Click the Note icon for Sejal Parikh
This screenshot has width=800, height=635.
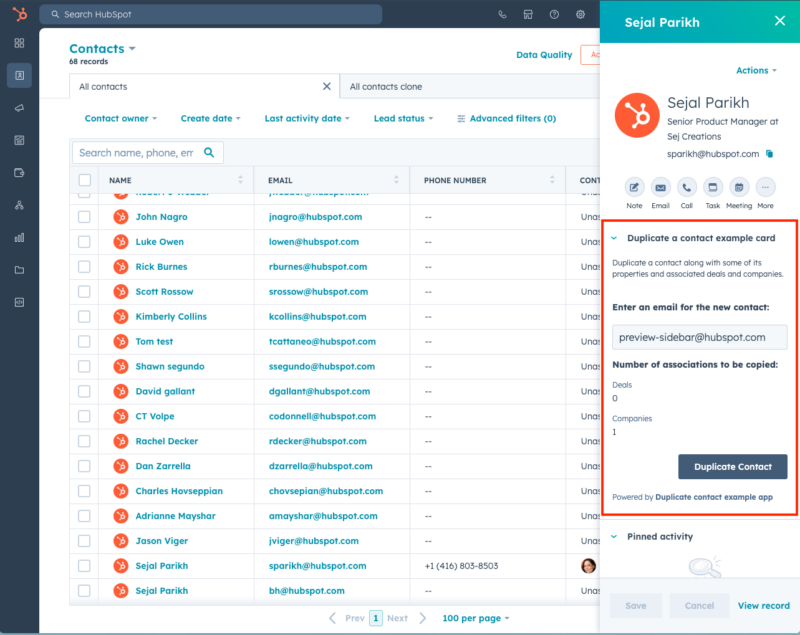pyautogui.click(x=634, y=187)
